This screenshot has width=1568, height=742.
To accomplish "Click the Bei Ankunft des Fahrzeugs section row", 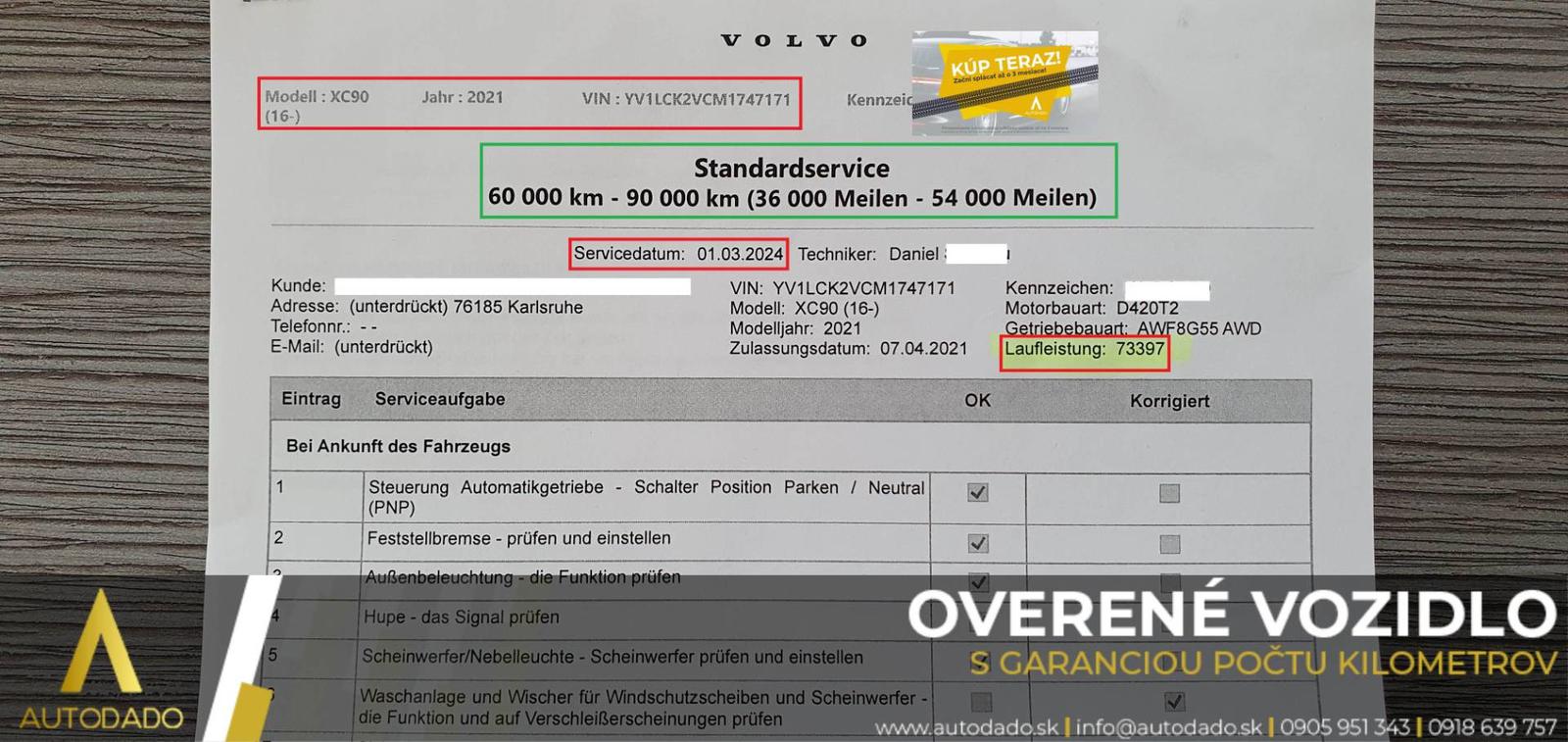I will coord(790,446).
